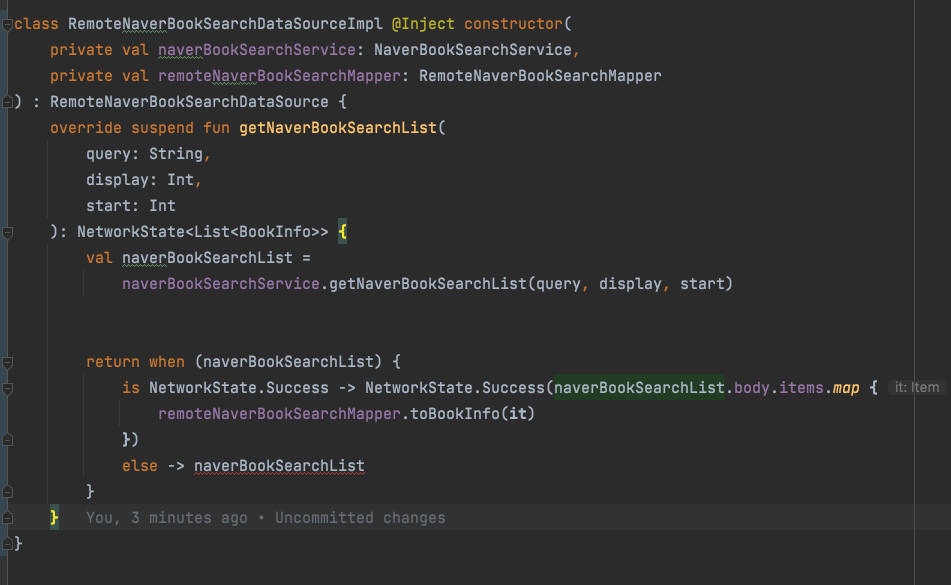Click the 'query: String,' parameter line
Viewport: 951px width, 585px height.
click(148, 154)
